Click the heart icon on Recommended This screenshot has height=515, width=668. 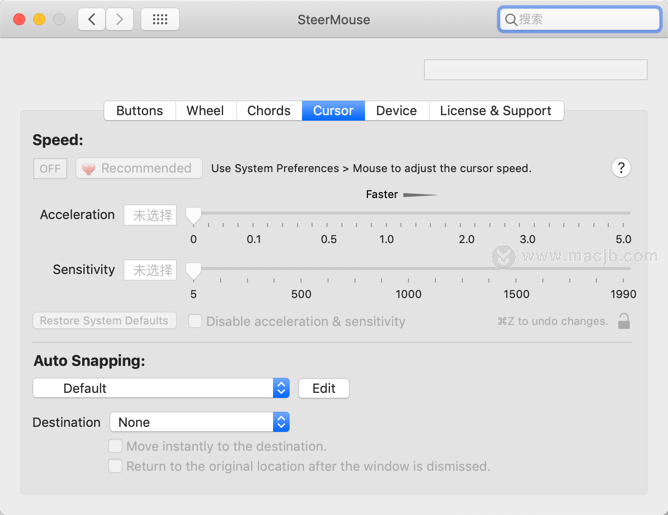pyautogui.click(x=89, y=169)
